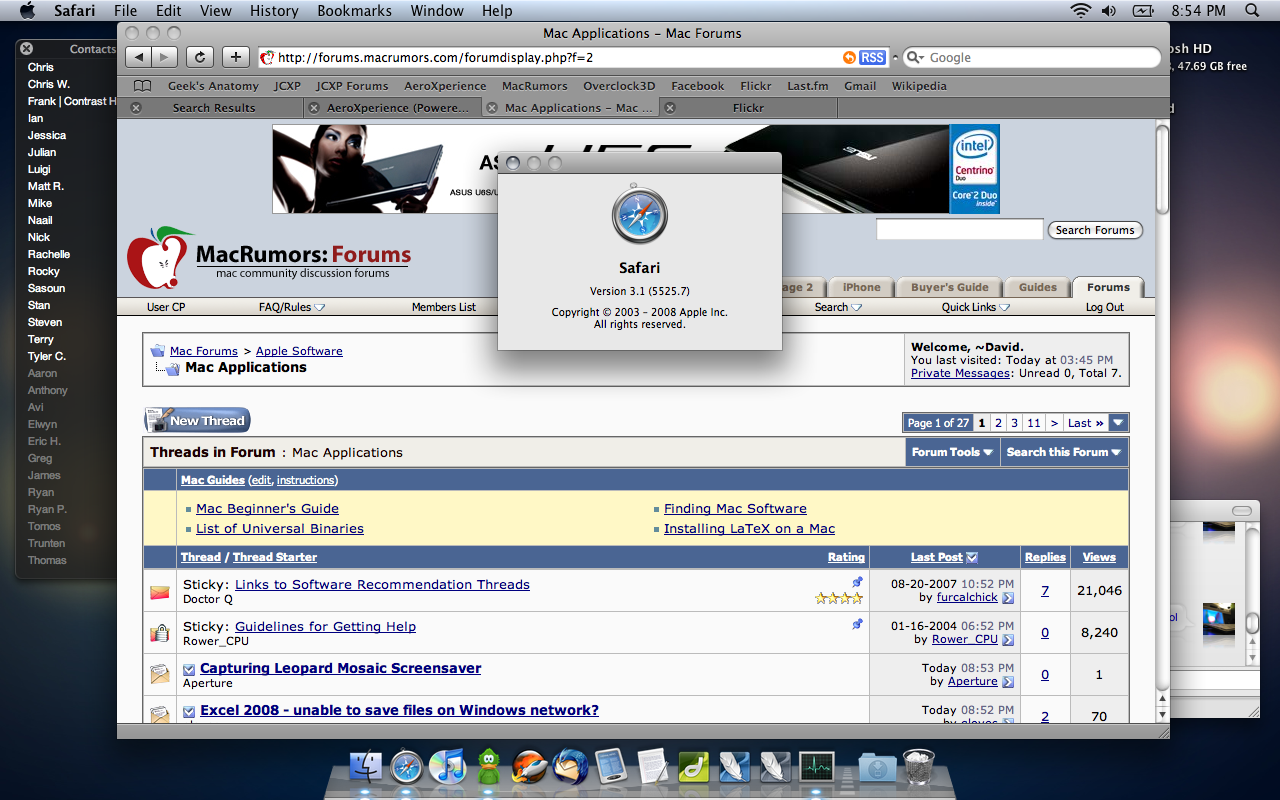Image resolution: width=1280 pixels, height=800 pixels.
Task: Select the iPhone site tab
Action: [x=862, y=287]
